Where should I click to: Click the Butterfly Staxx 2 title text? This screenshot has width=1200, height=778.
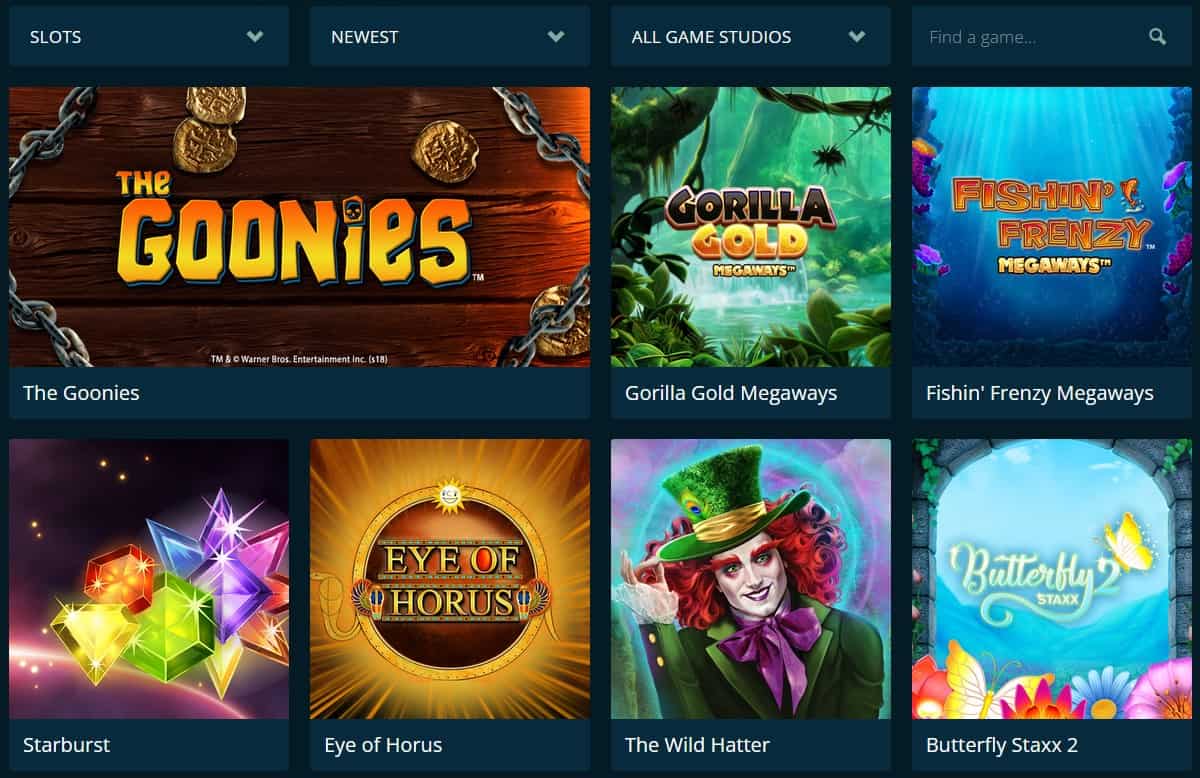(x=1002, y=745)
